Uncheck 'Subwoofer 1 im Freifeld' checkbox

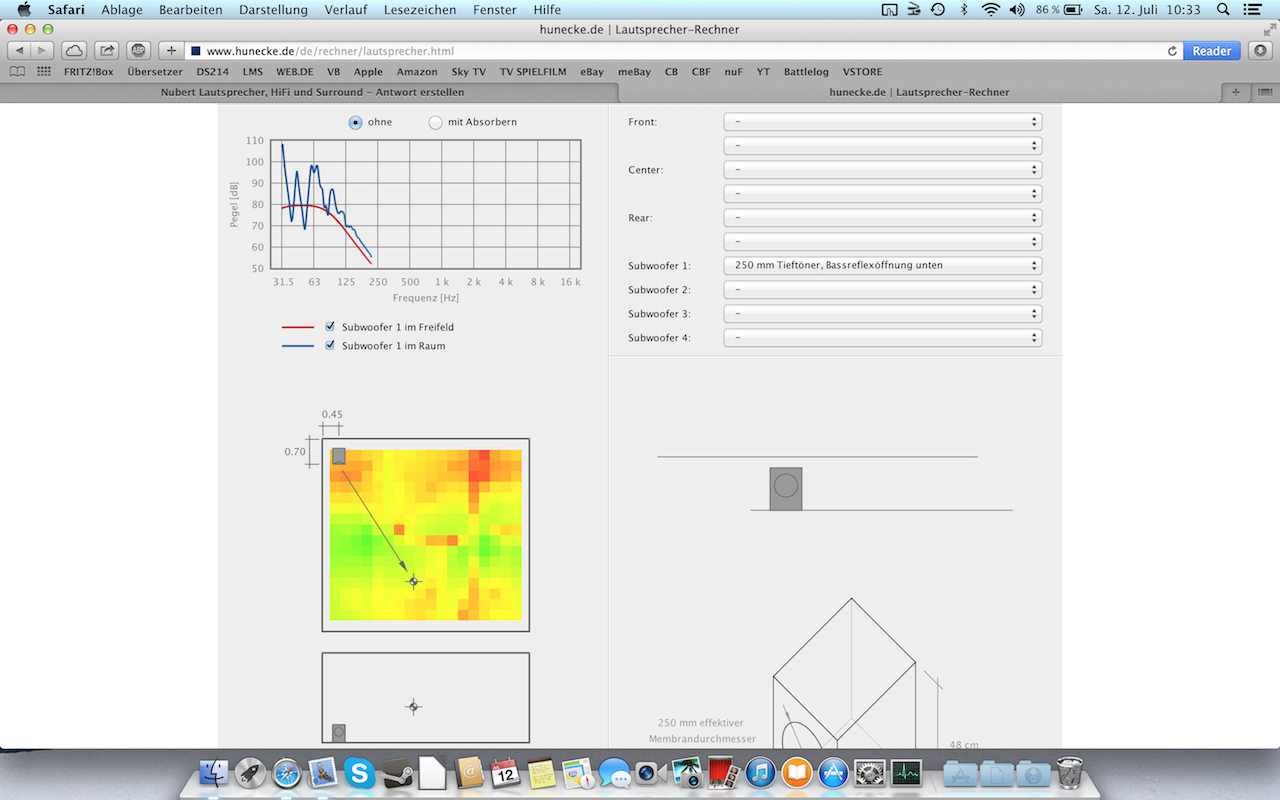330,327
